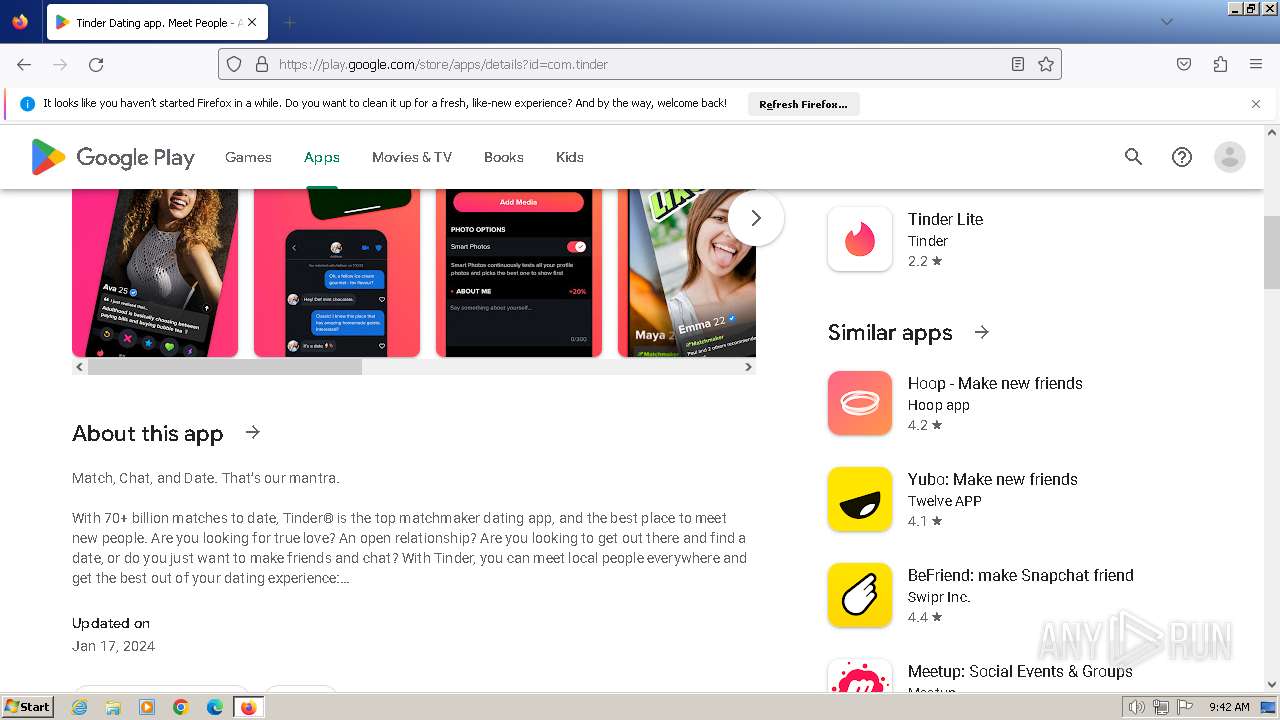Click the Tinder Lite app icon
This screenshot has height=720, width=1280.
[x=860, y=239]
